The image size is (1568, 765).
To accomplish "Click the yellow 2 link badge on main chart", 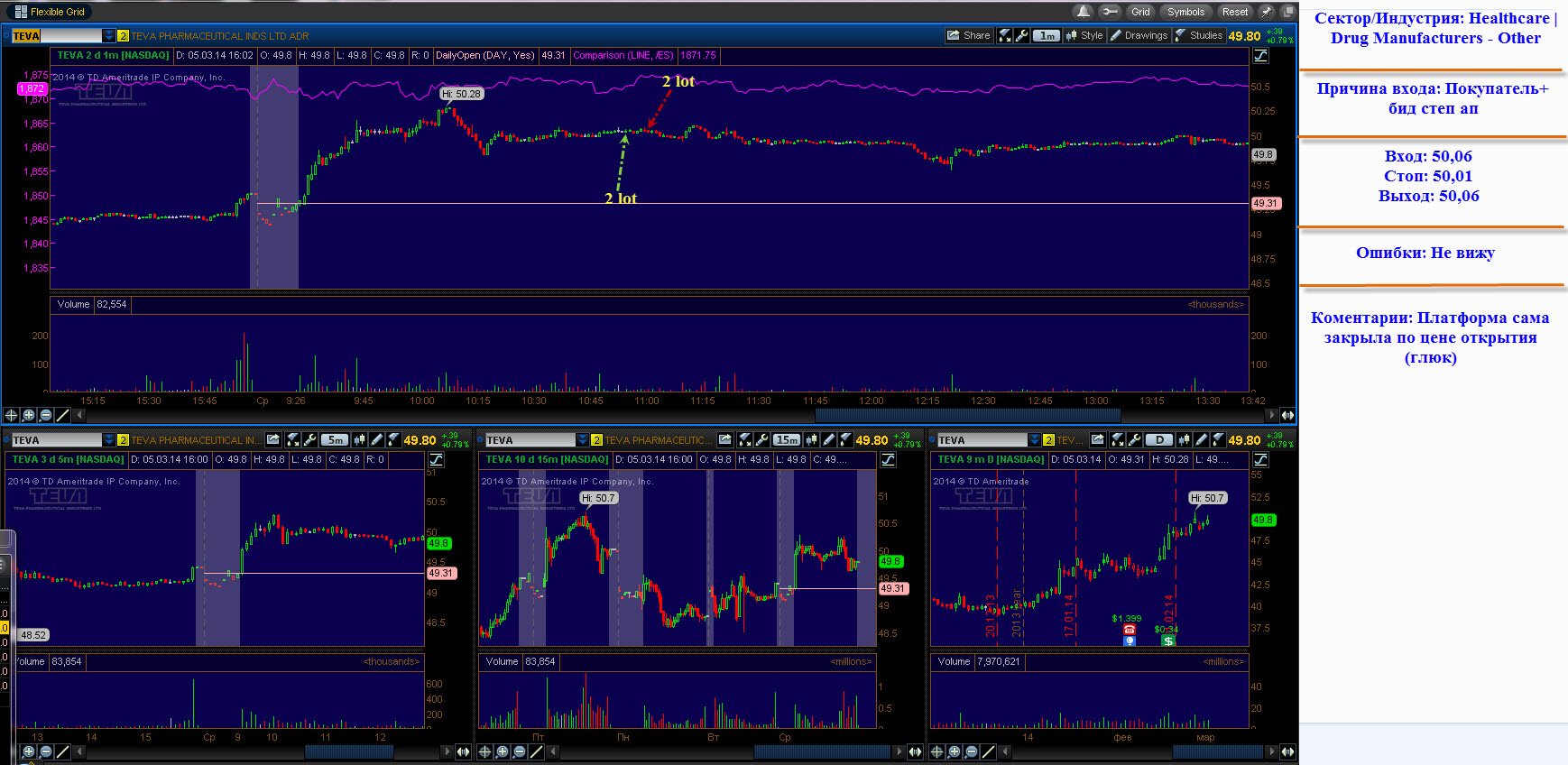I will 124,36.
